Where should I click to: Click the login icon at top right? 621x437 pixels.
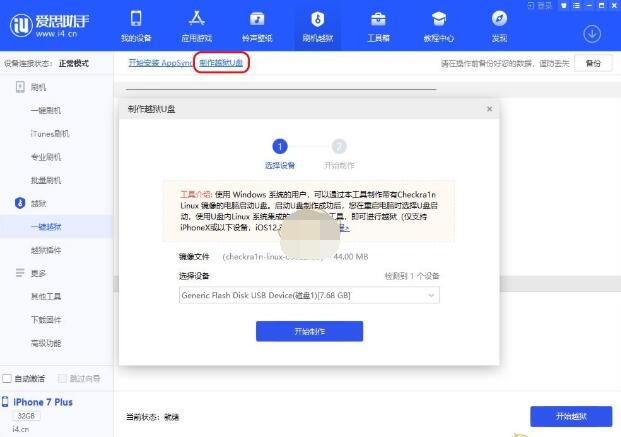pos(531,6)
